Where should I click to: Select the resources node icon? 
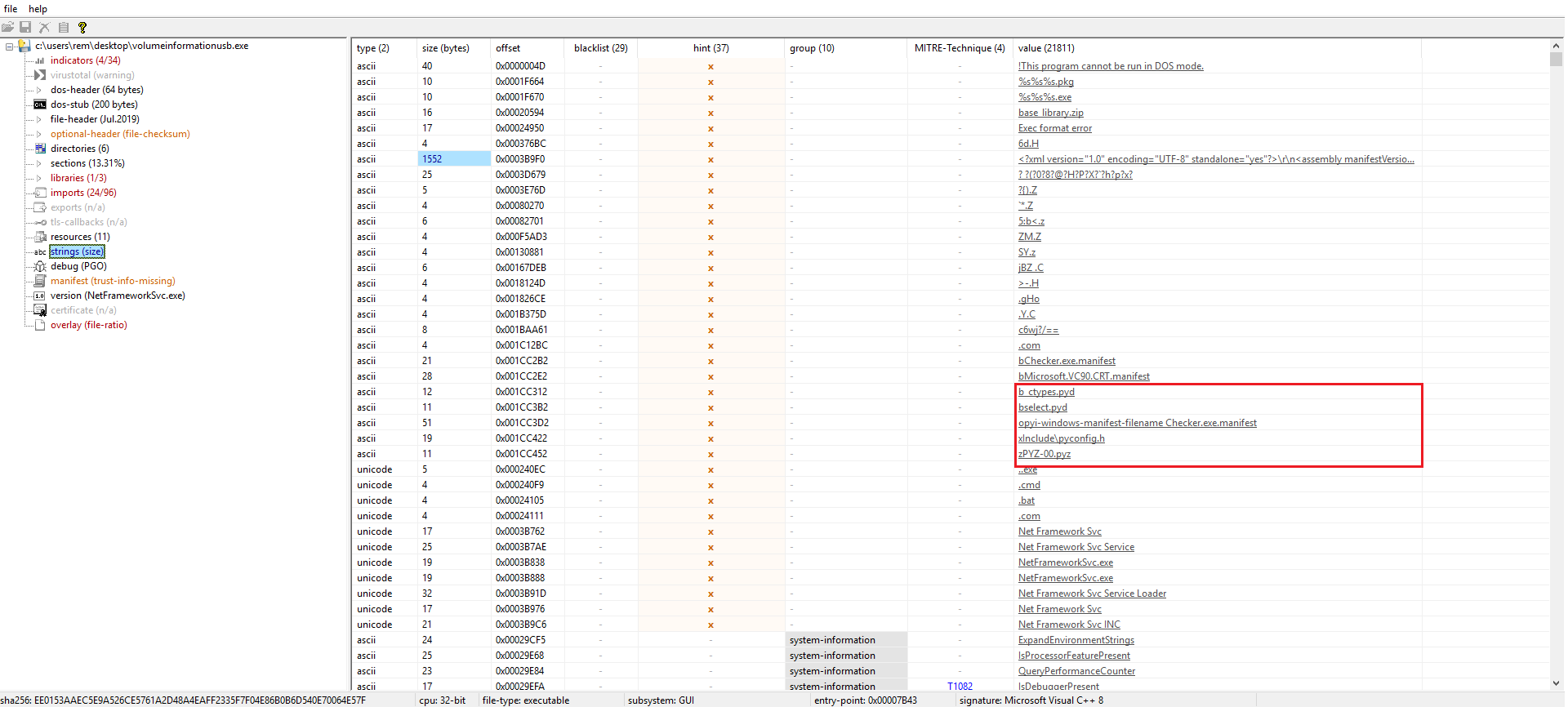click(x=40, y=237)
